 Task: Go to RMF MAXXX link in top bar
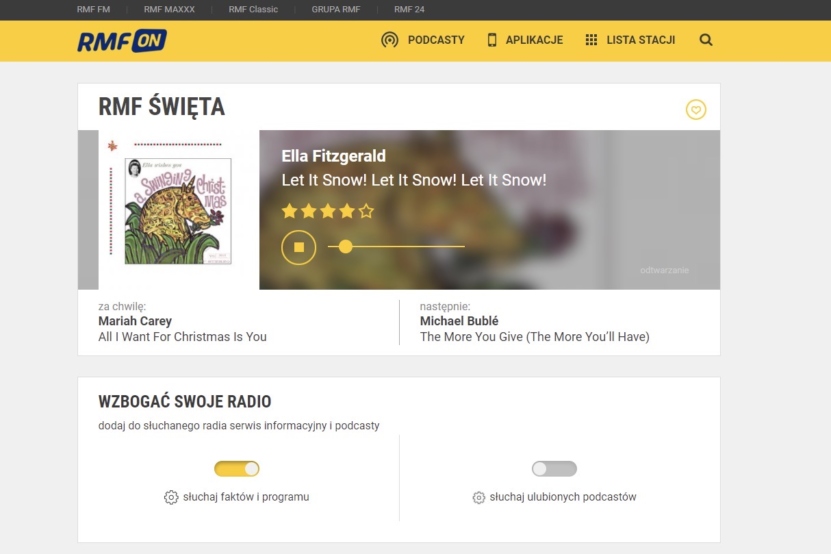tap(169, 10)
